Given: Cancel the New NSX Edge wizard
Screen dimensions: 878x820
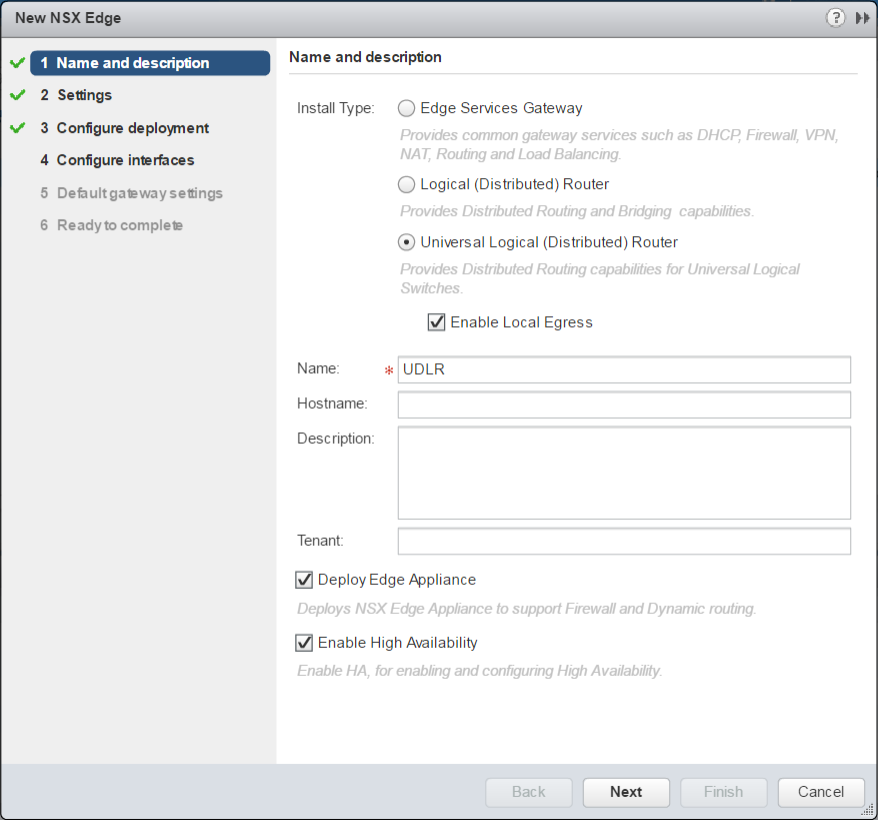Looking at the screenshot, I should 821,792.
